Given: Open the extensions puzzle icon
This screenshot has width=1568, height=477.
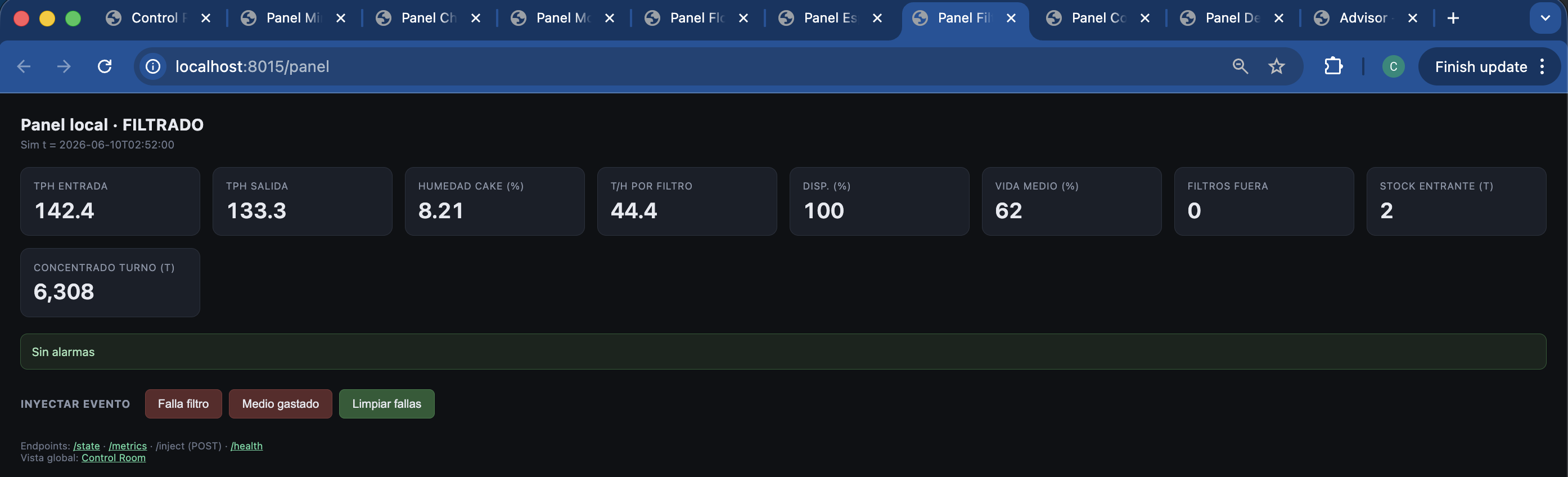Looking at the screenshot, I should tap(1333, 66).
